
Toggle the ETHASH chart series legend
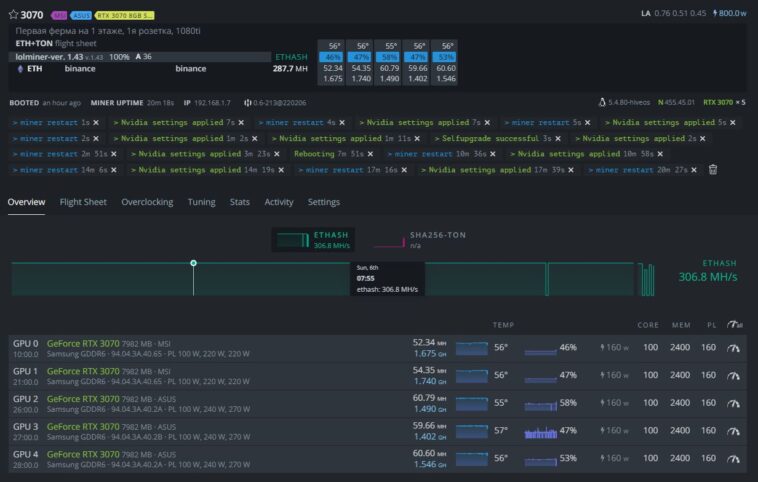[313, 240]
